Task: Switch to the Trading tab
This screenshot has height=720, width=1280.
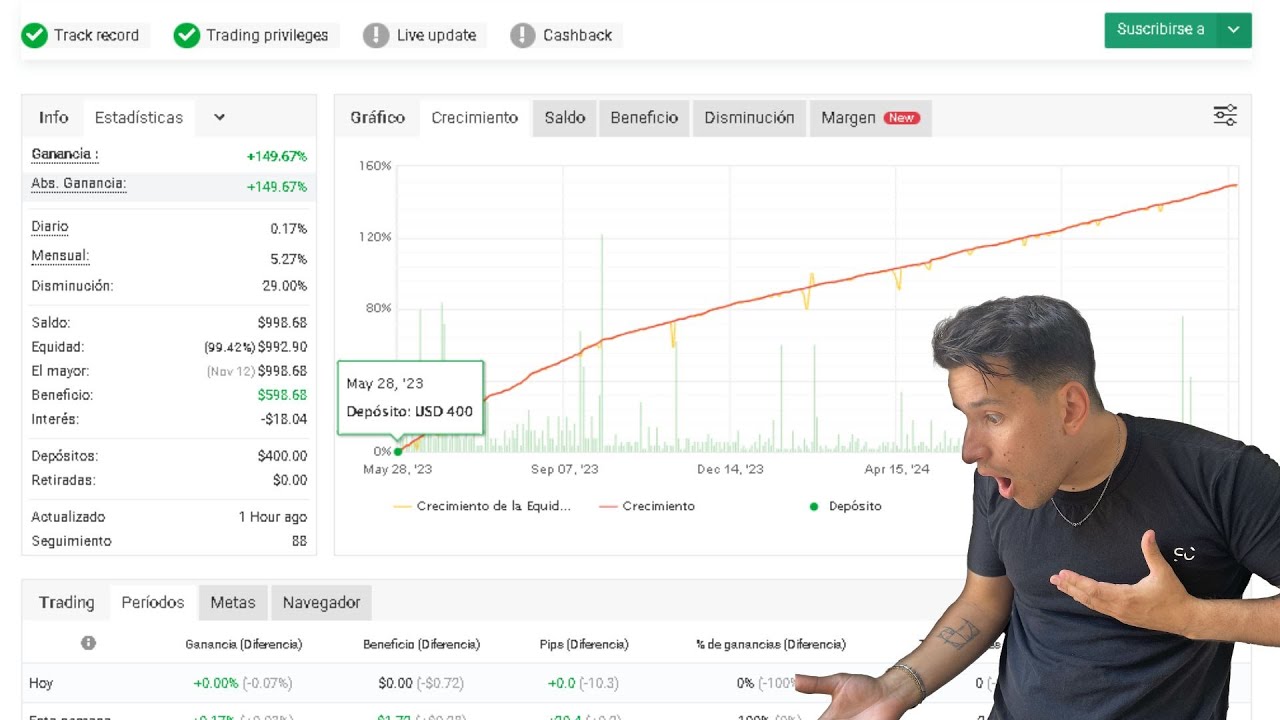Action: pyautogui.click(x=66, y=602)
